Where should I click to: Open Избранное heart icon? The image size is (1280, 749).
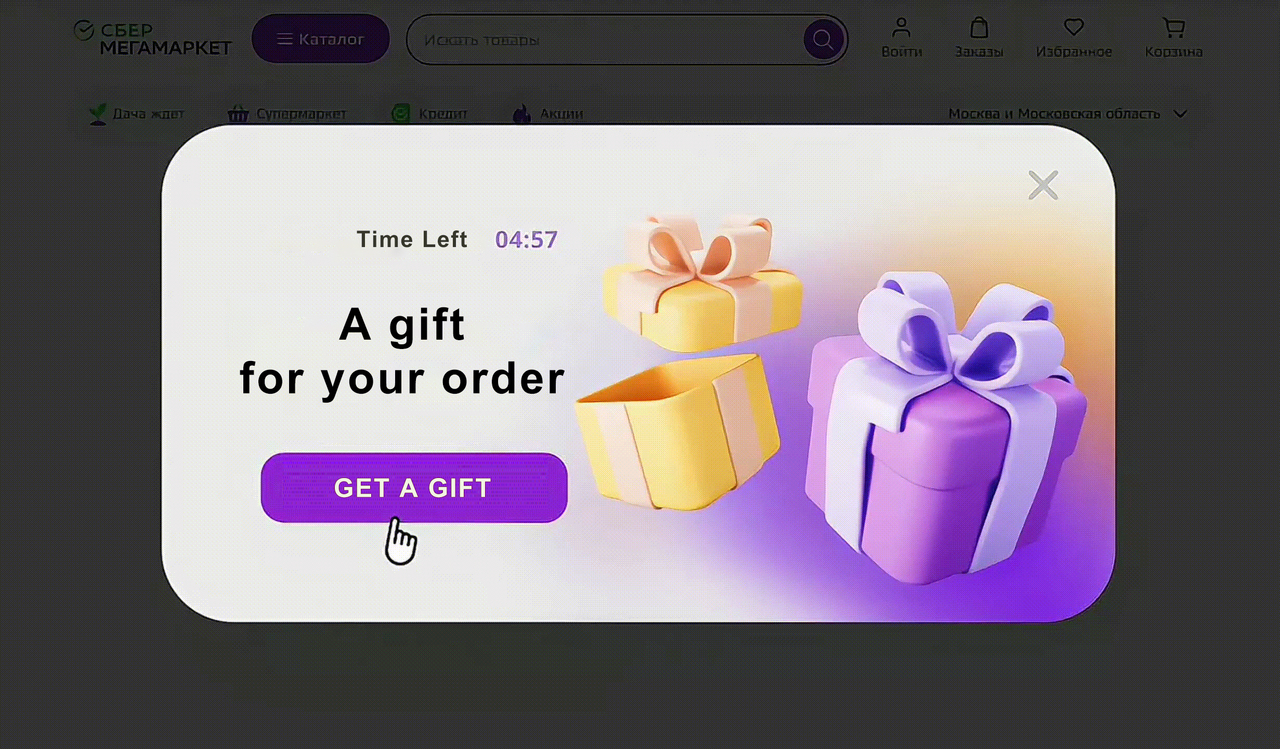[x=1074, y=28]
